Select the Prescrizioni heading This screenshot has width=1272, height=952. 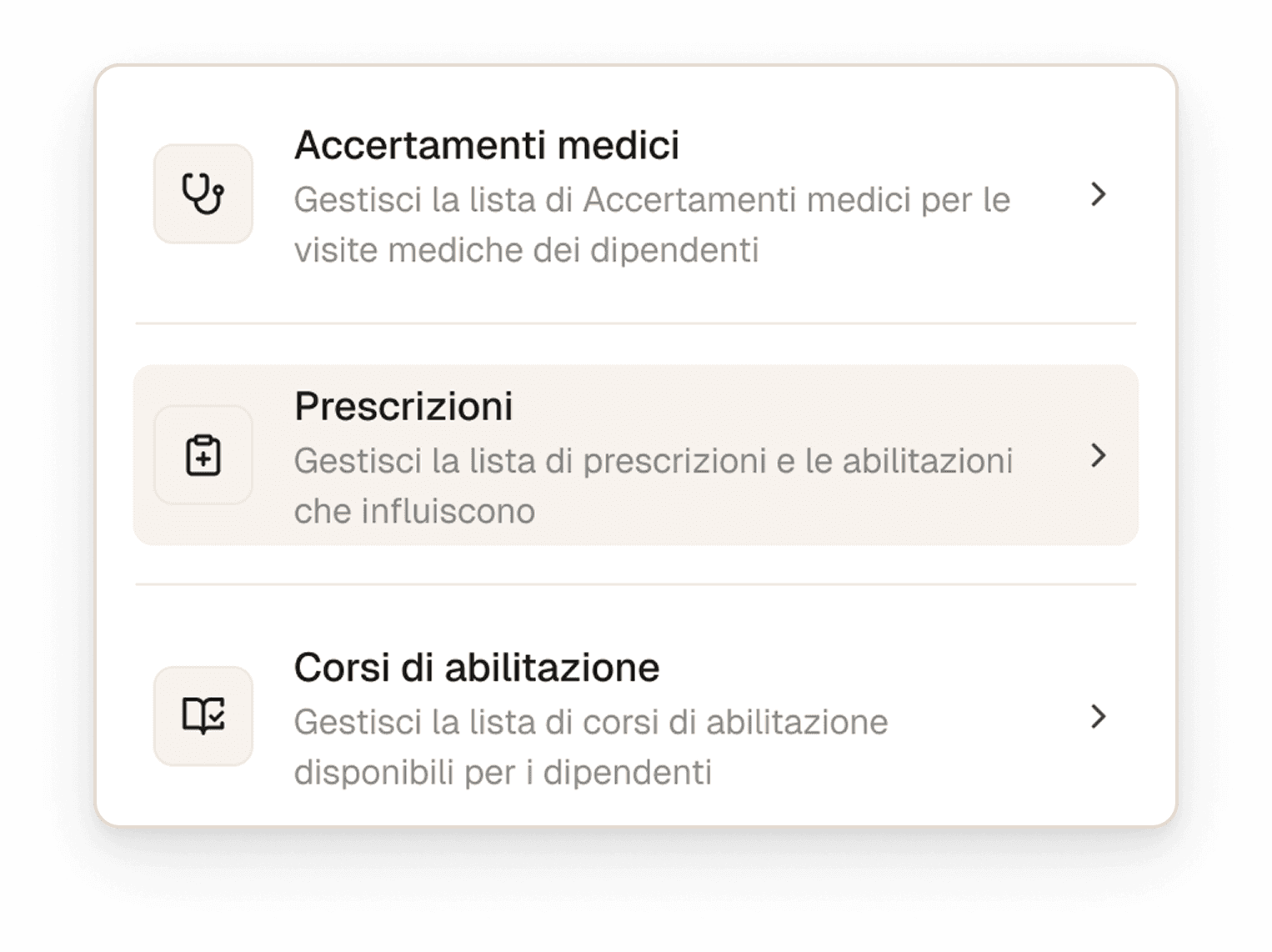point(403,407)
